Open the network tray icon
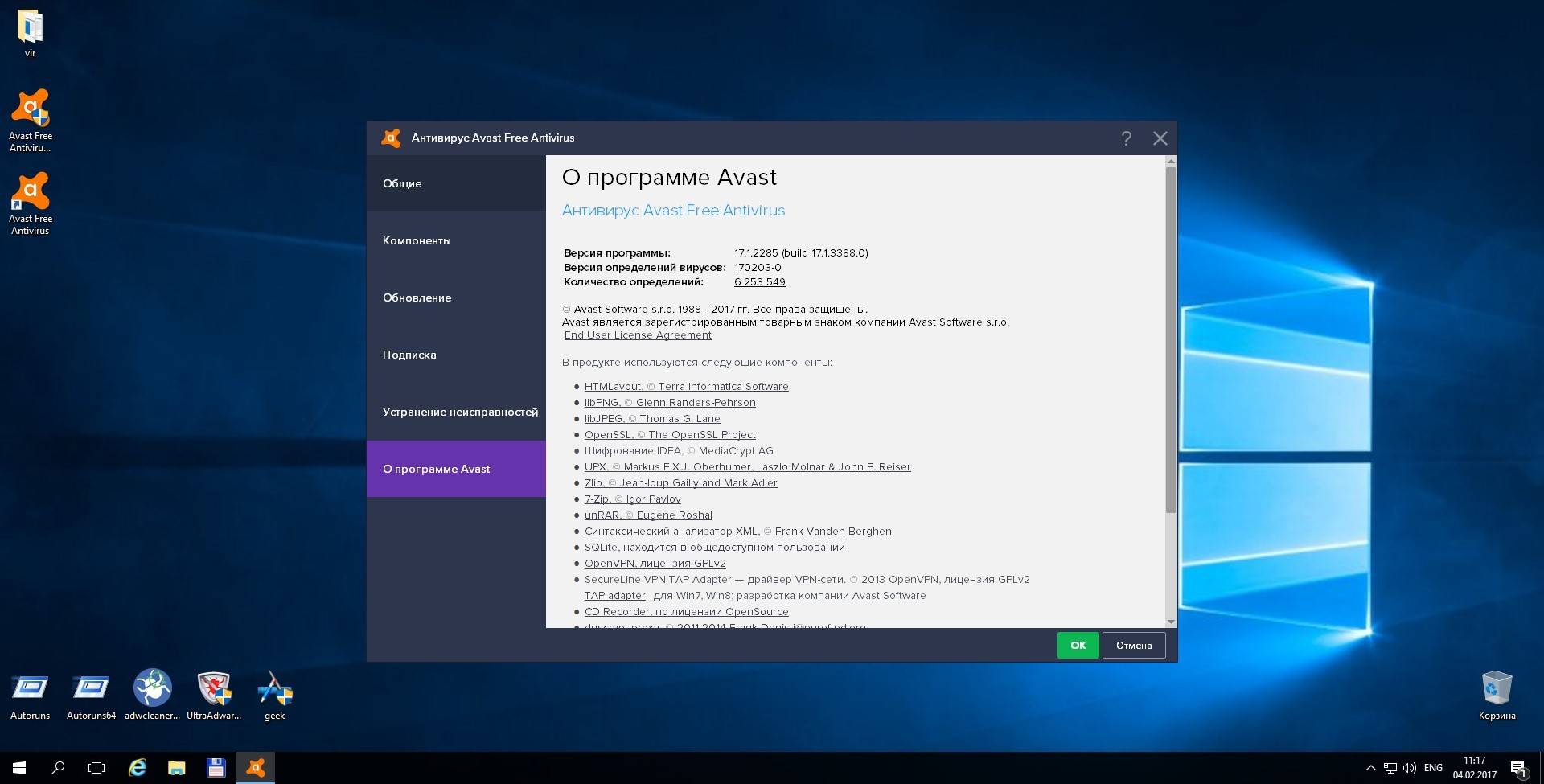 point(1390,768)
